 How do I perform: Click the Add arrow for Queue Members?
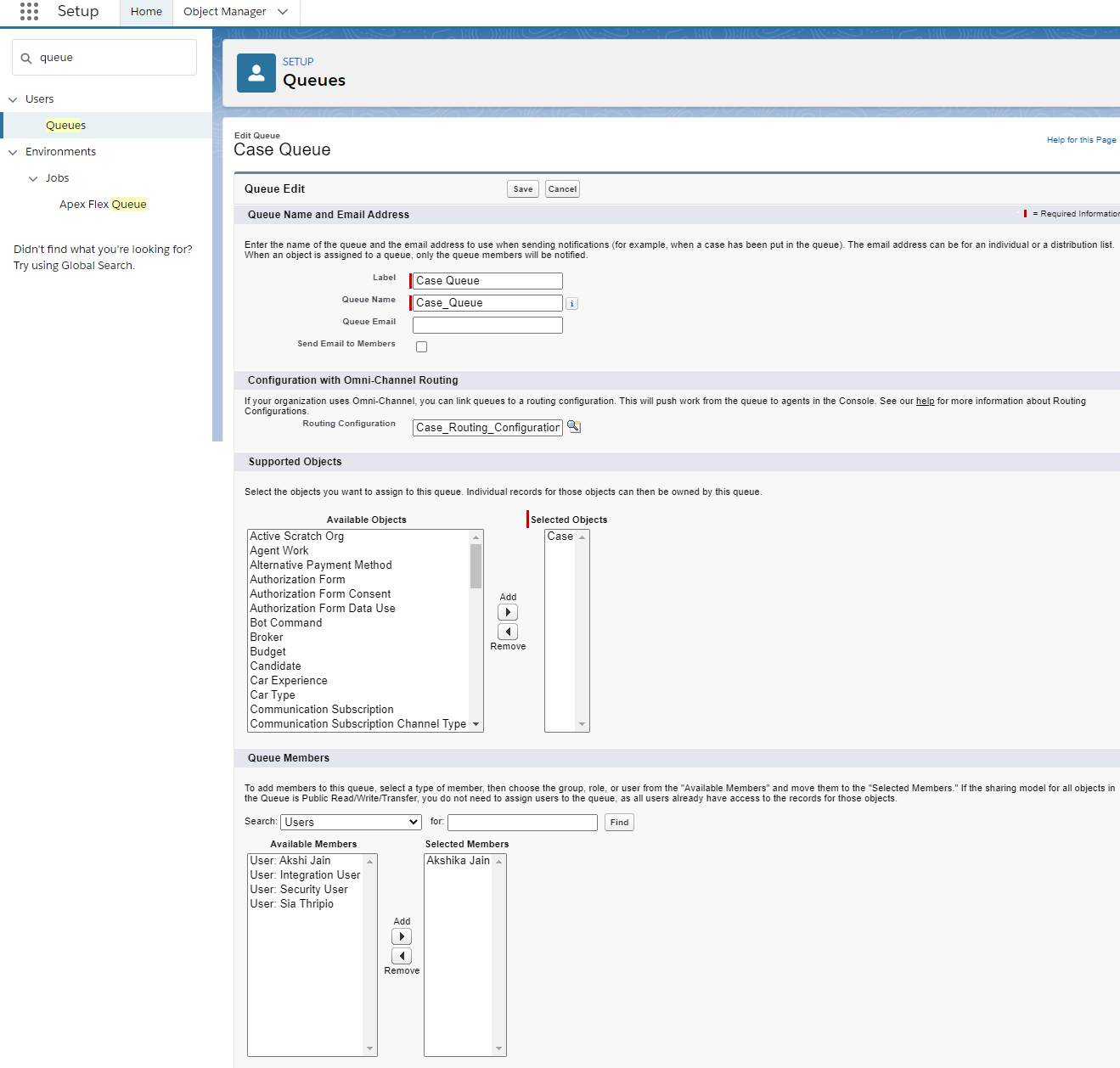402,936
